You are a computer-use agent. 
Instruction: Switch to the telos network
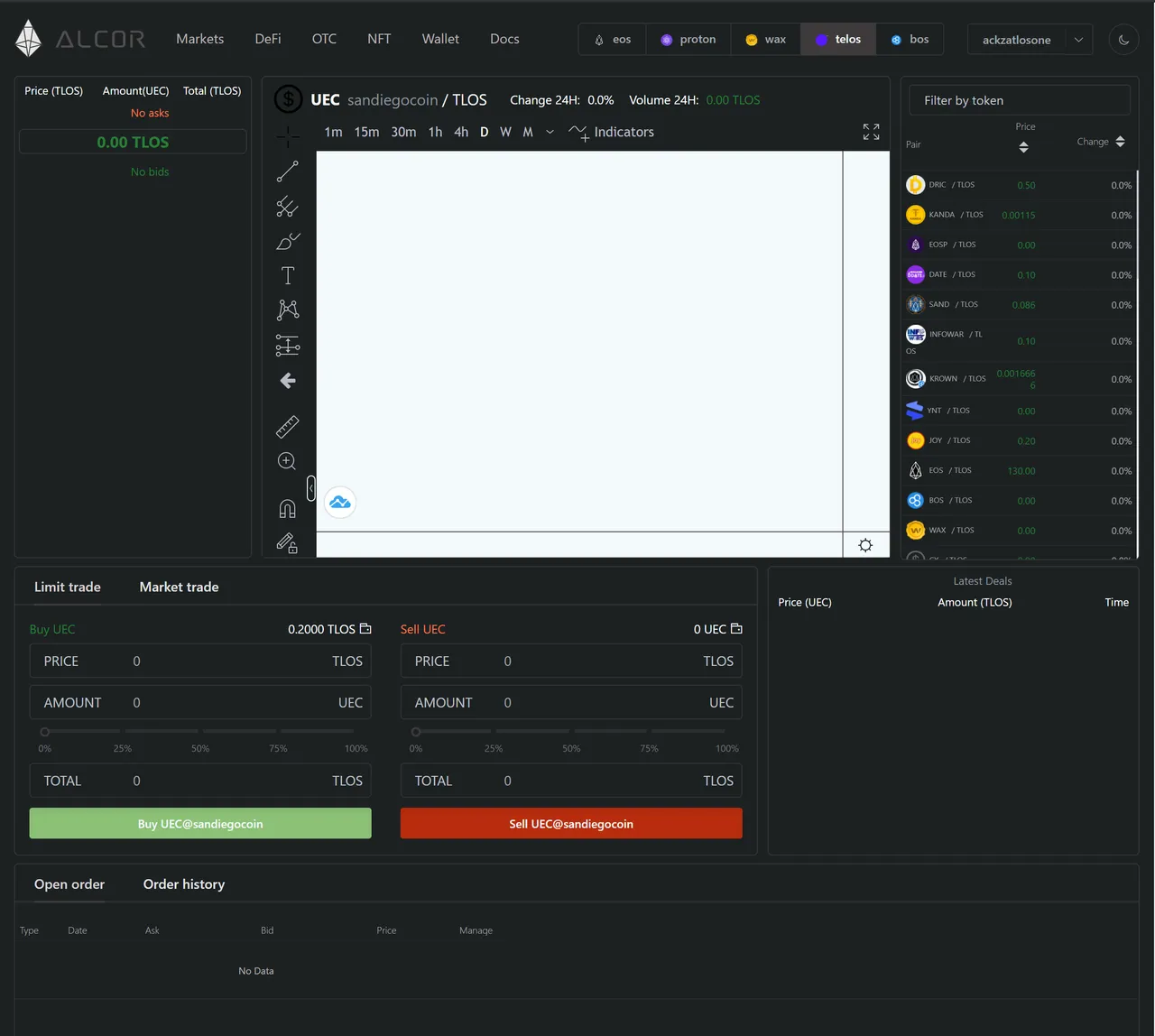click(838, 40)
